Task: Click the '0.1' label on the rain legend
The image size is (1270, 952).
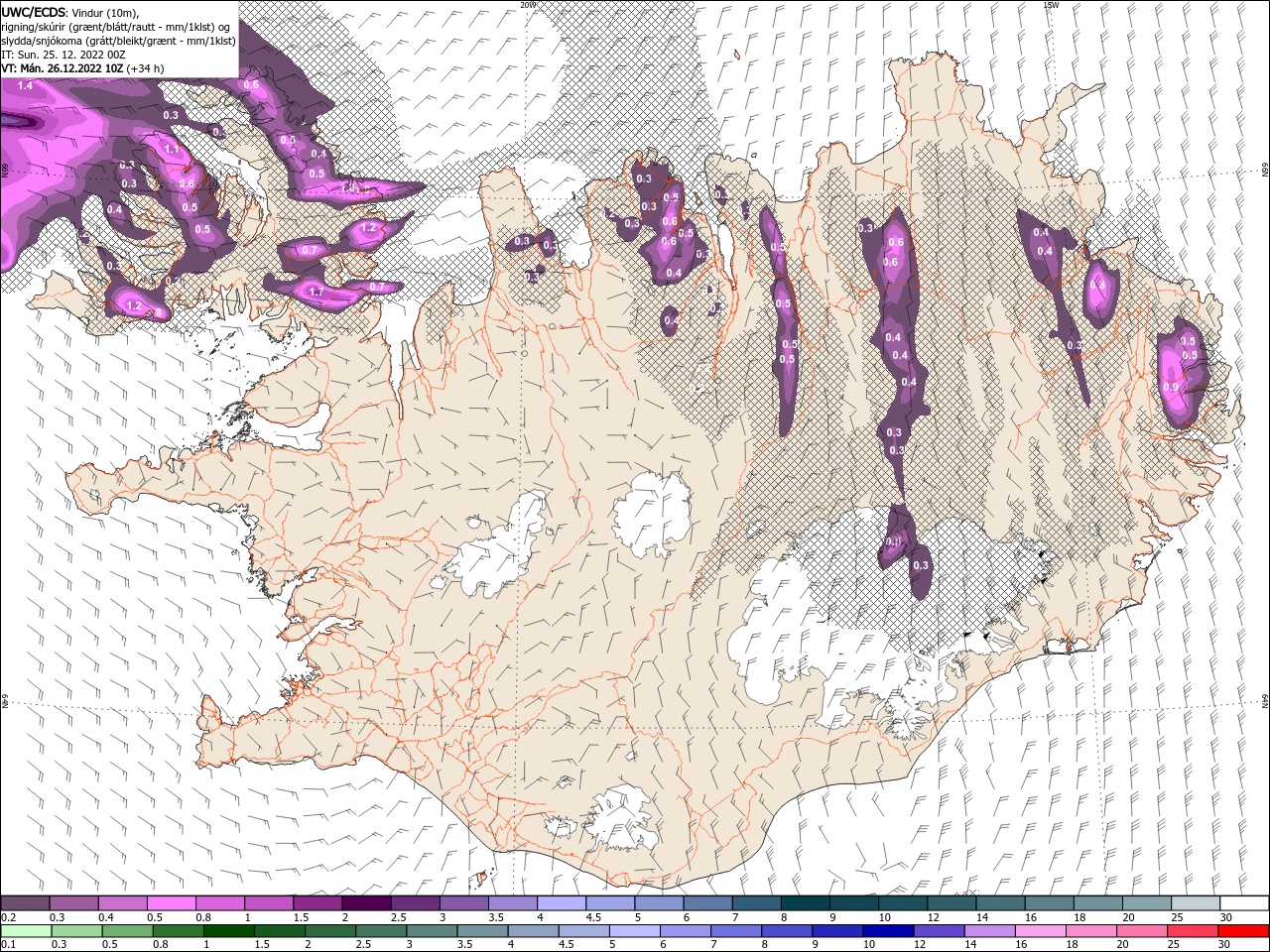Action: [9, 945]
